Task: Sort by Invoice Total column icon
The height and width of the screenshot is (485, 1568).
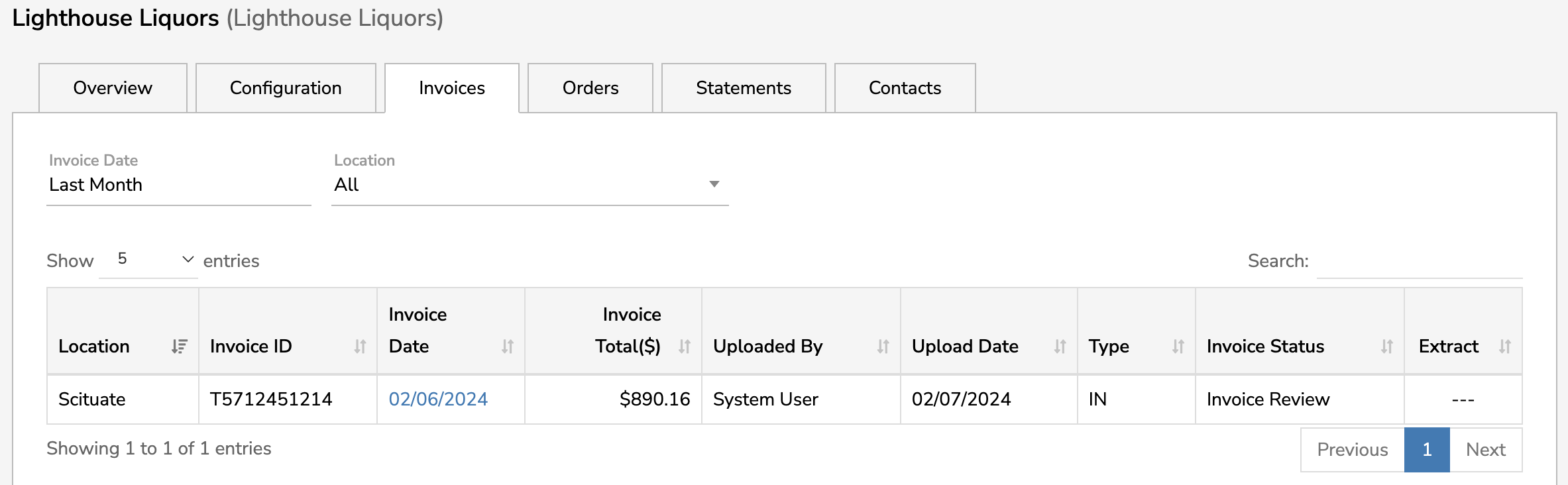Action: [x=685, y=347]
